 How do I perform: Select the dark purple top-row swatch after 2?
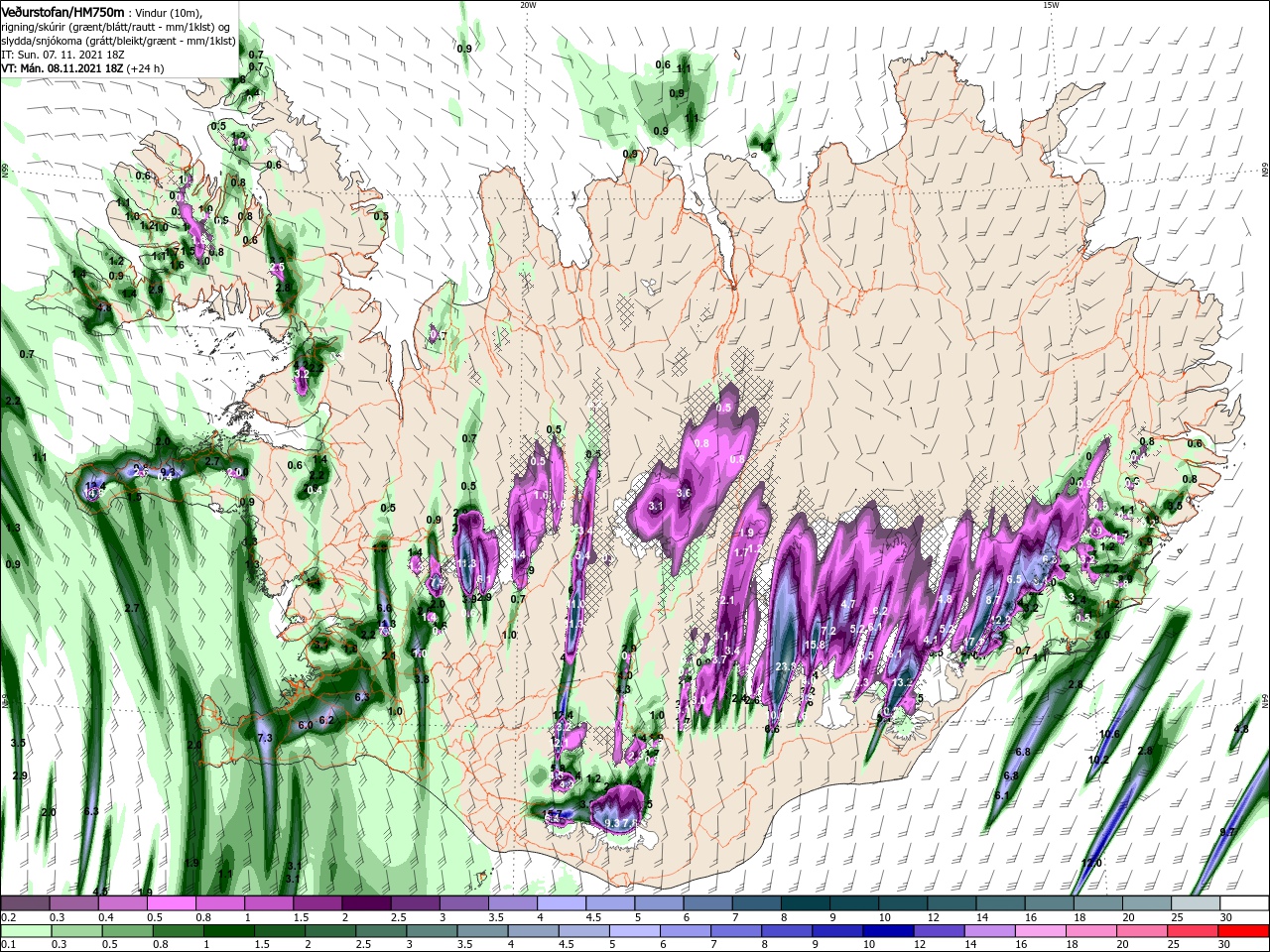(365, 903)
